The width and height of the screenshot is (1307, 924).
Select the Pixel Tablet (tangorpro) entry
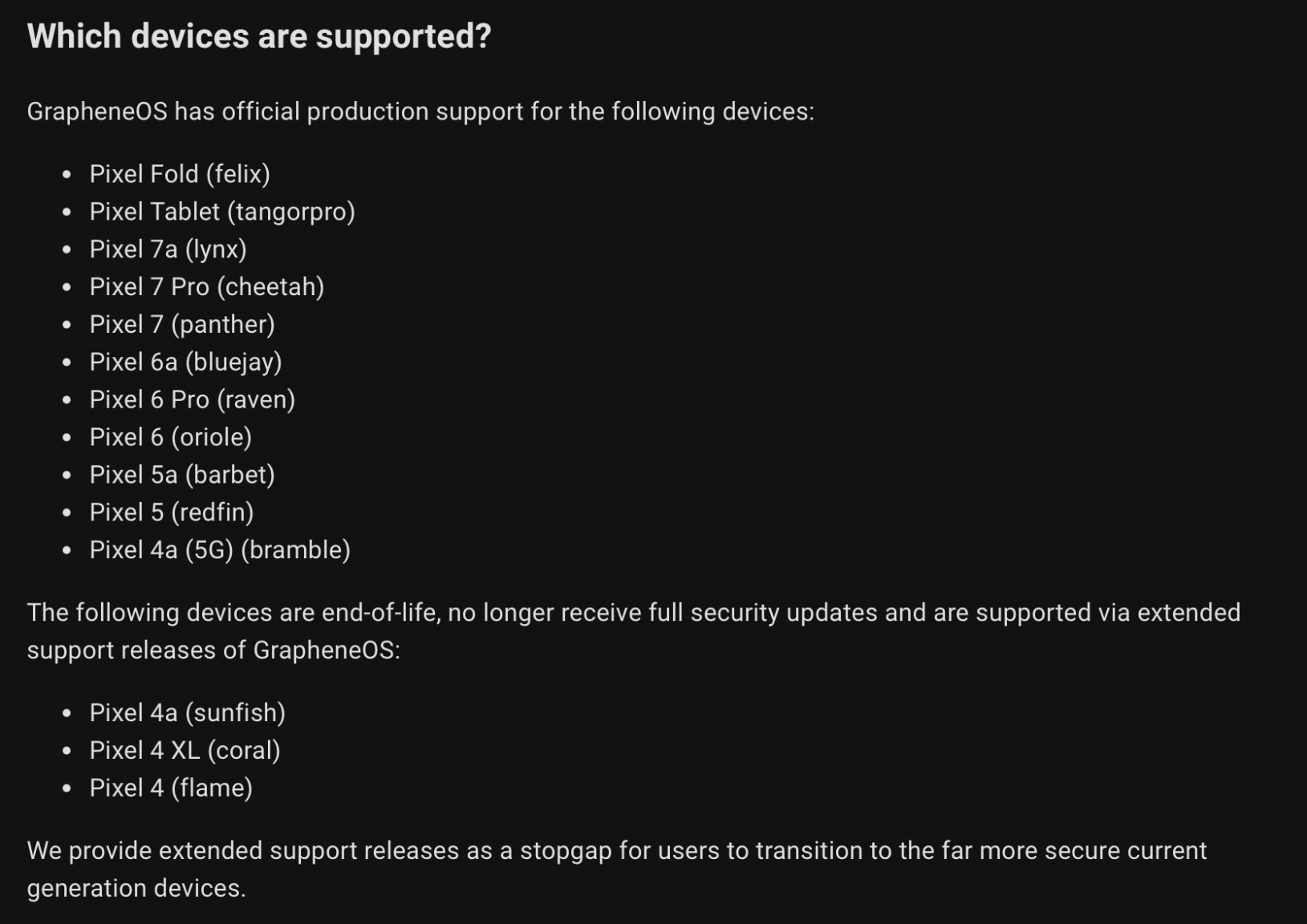click(222, 212)
